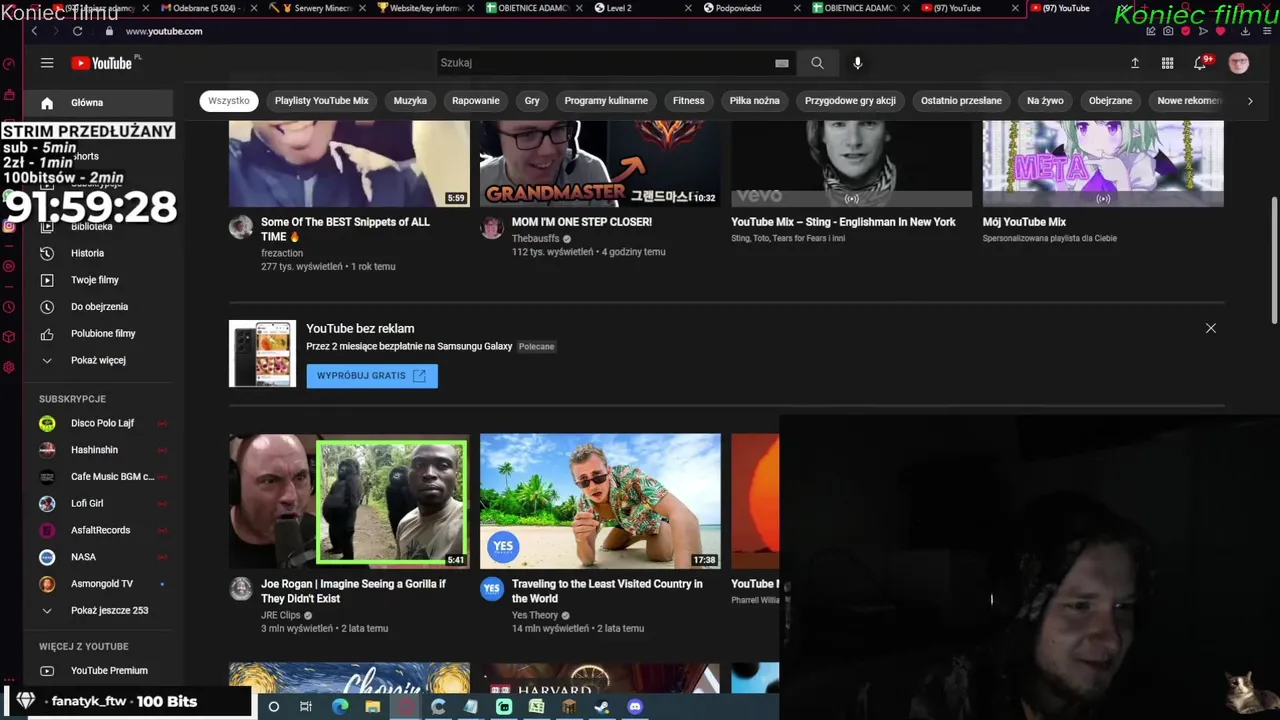1280x720 pixels.
Task: Open Windows Task View on the taskbar
Action: pos(306,707)
